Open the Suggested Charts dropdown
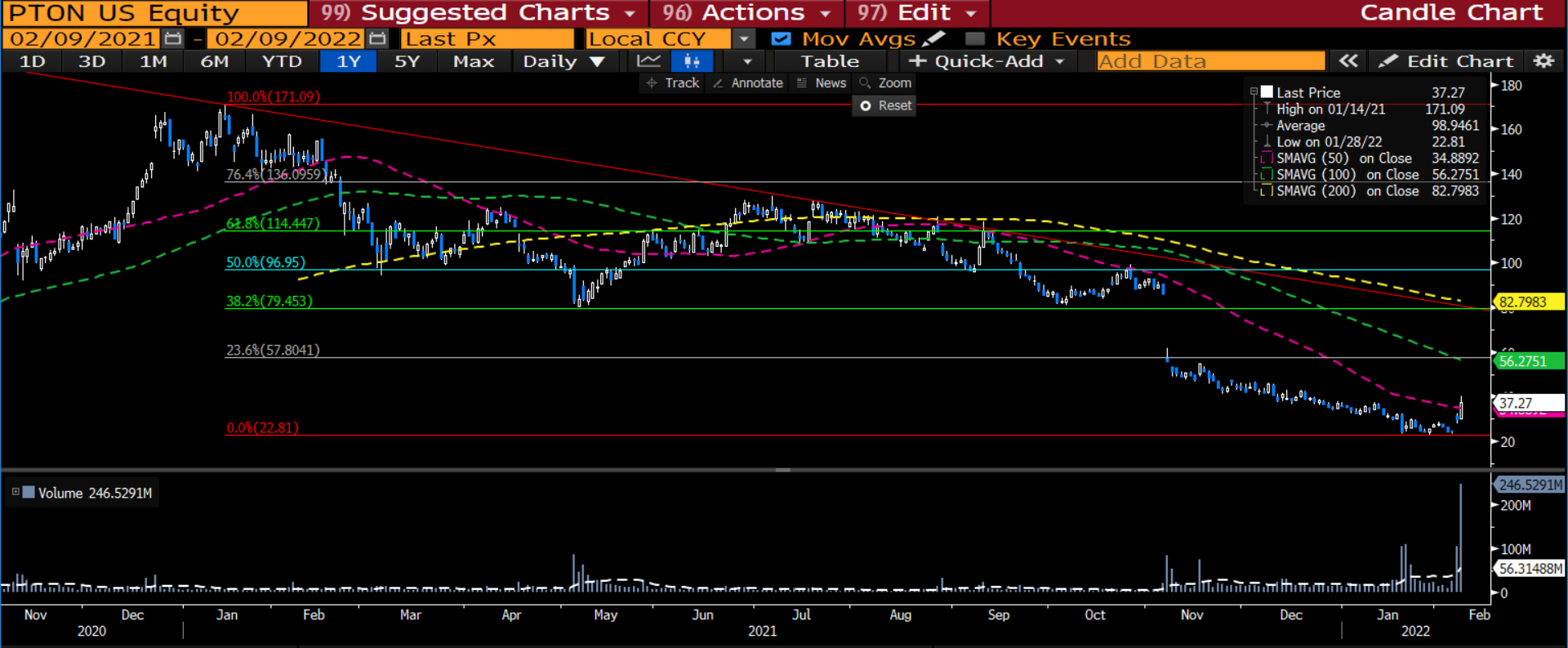The height and width of the screenshot is (648, 1568). pyautogui.click(x=630, y=13)
